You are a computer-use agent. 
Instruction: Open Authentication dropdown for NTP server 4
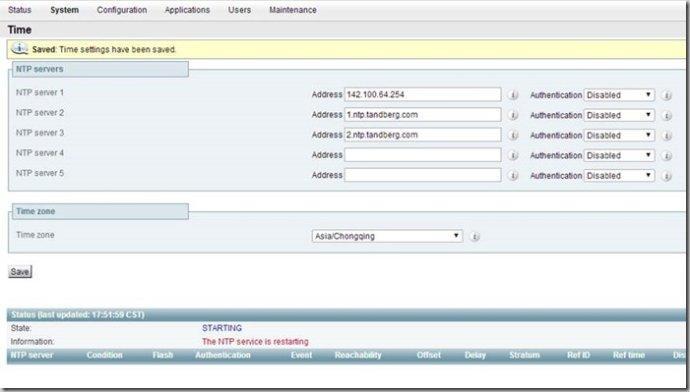619,155
